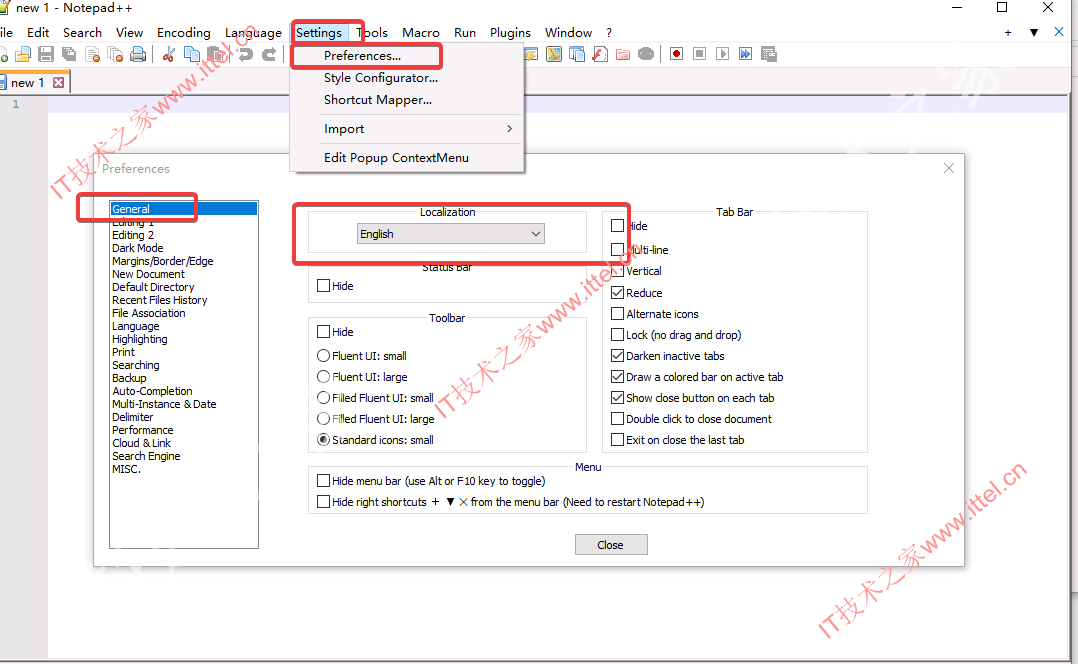This screenshot has height=664, width=1078.
Task: Click the Copy toolbar icon
Action: coord(192,54)
